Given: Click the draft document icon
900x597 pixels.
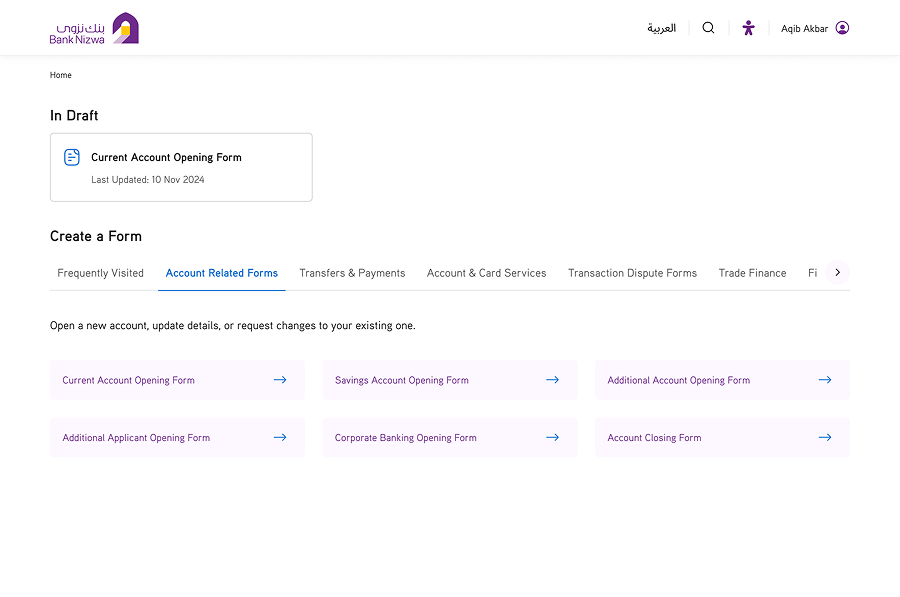Looking at the screenshot, I should pos(72,157).
